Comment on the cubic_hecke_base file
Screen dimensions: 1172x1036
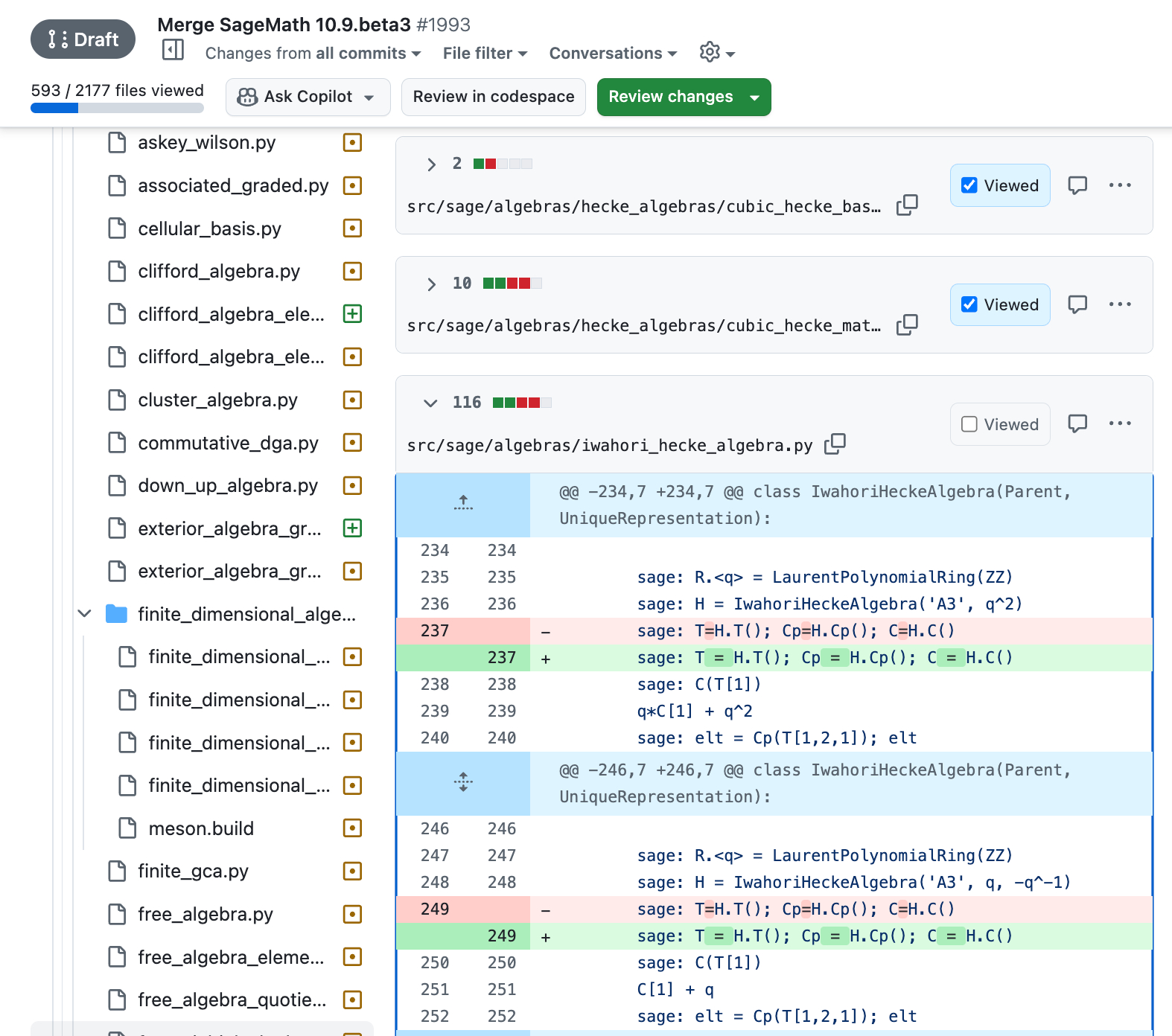tap(1077, 185)
